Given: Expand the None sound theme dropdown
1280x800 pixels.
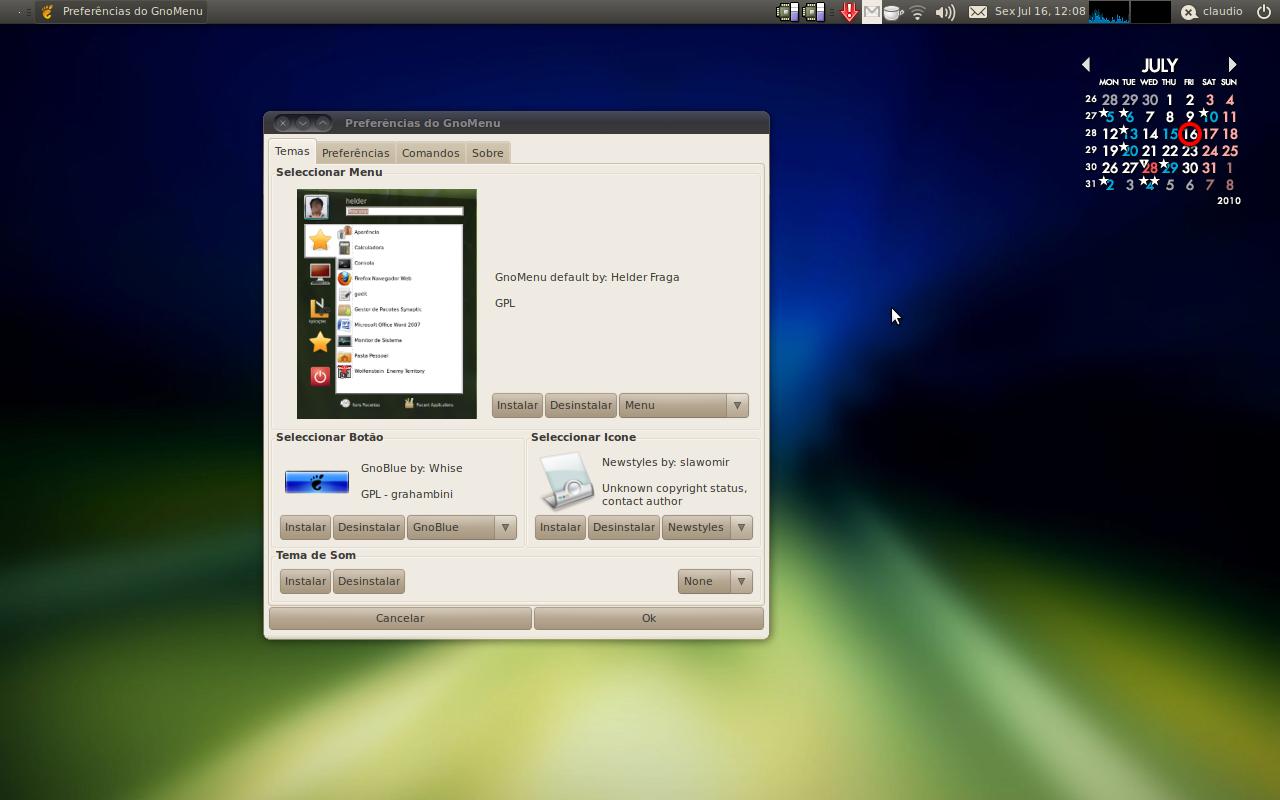Looking at the screenshot, I should click(x=714, y=581).
